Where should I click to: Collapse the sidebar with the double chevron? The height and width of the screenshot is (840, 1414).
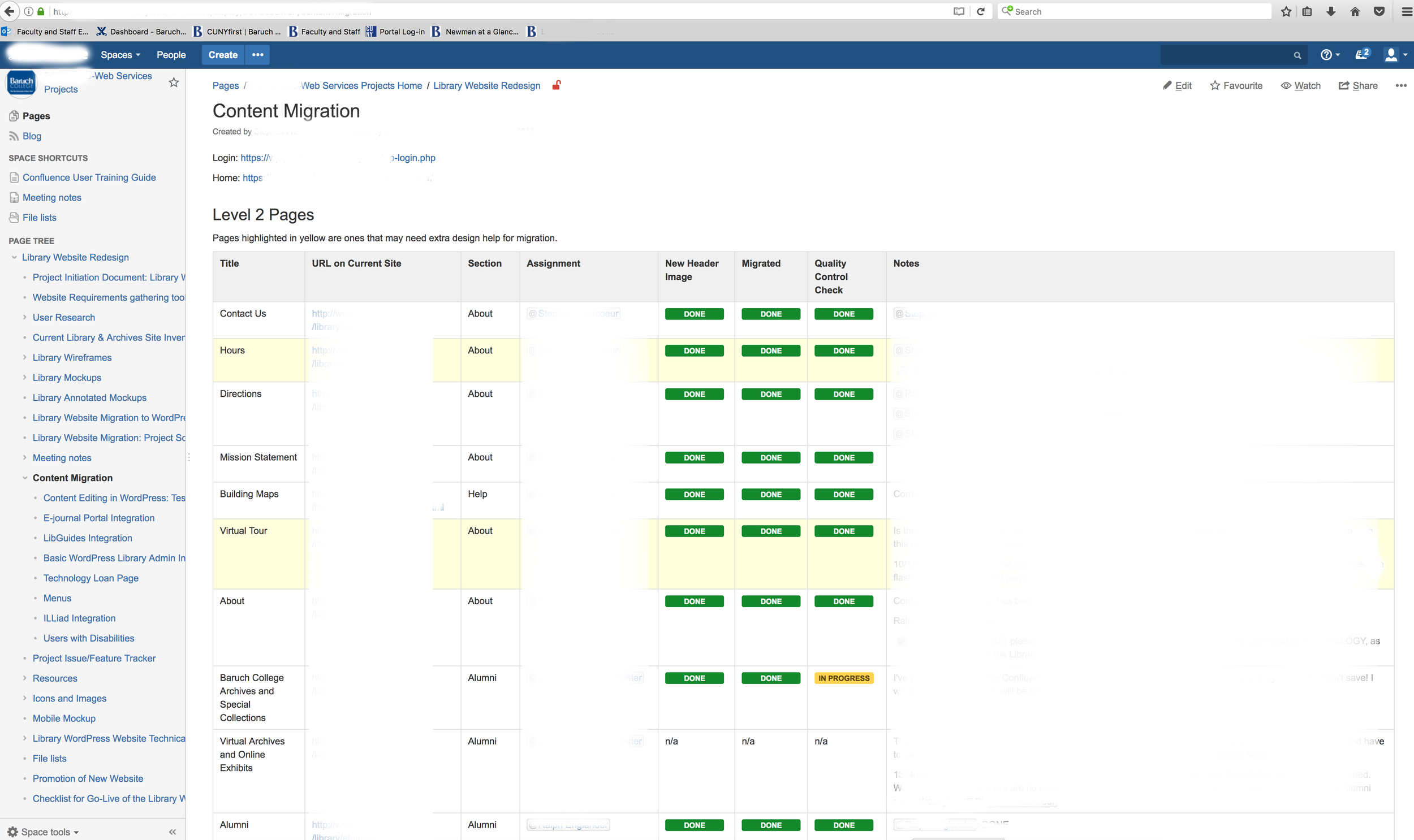tap(172, 832)
